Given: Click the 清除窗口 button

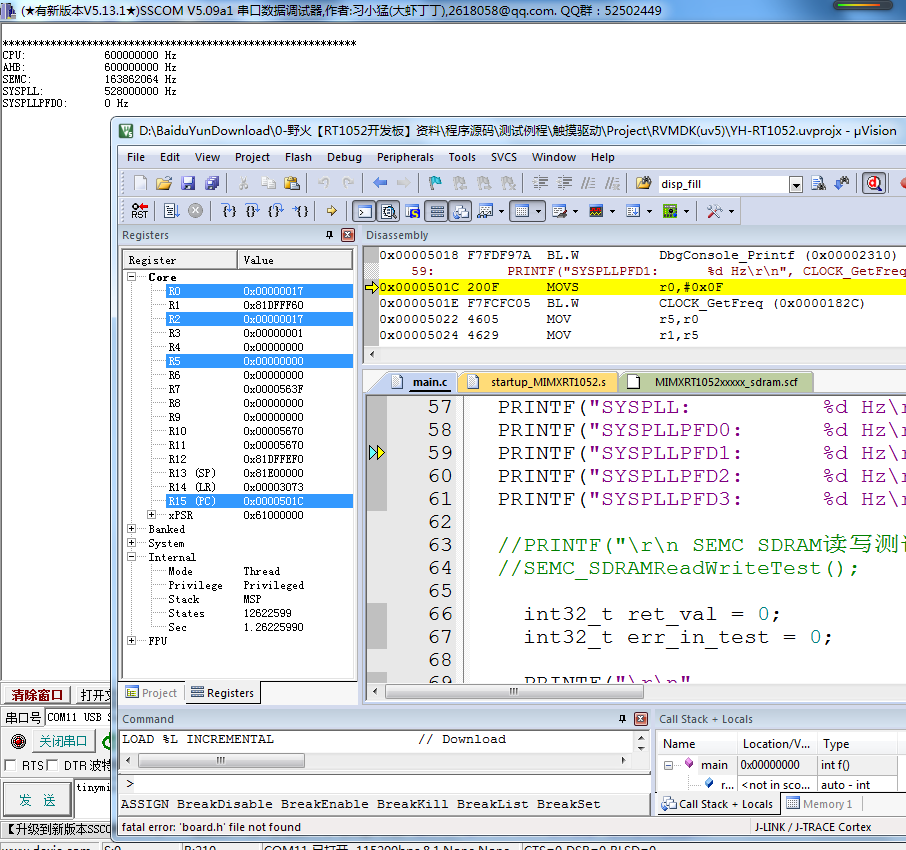Looking at the screenshot, I should coord(37,695).
